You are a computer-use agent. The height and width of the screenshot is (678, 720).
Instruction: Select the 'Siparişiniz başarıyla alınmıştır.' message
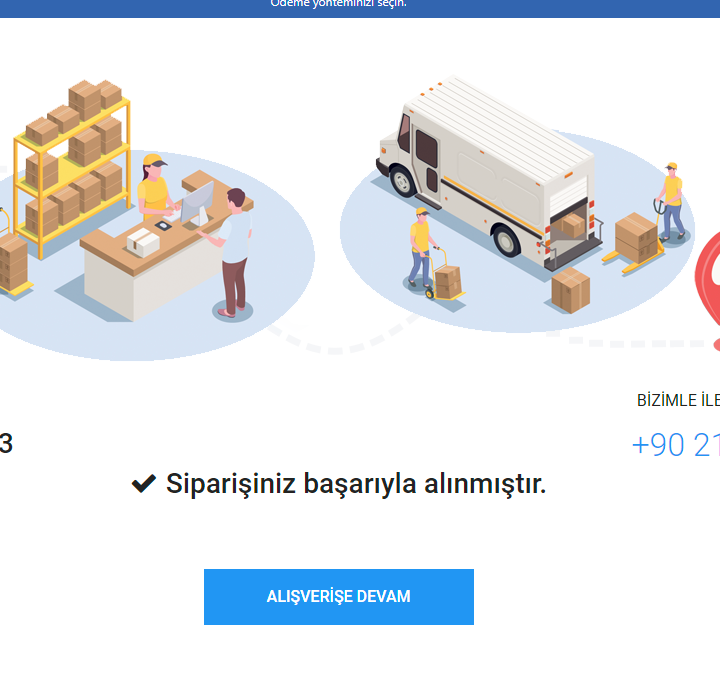tap(356, 484)
